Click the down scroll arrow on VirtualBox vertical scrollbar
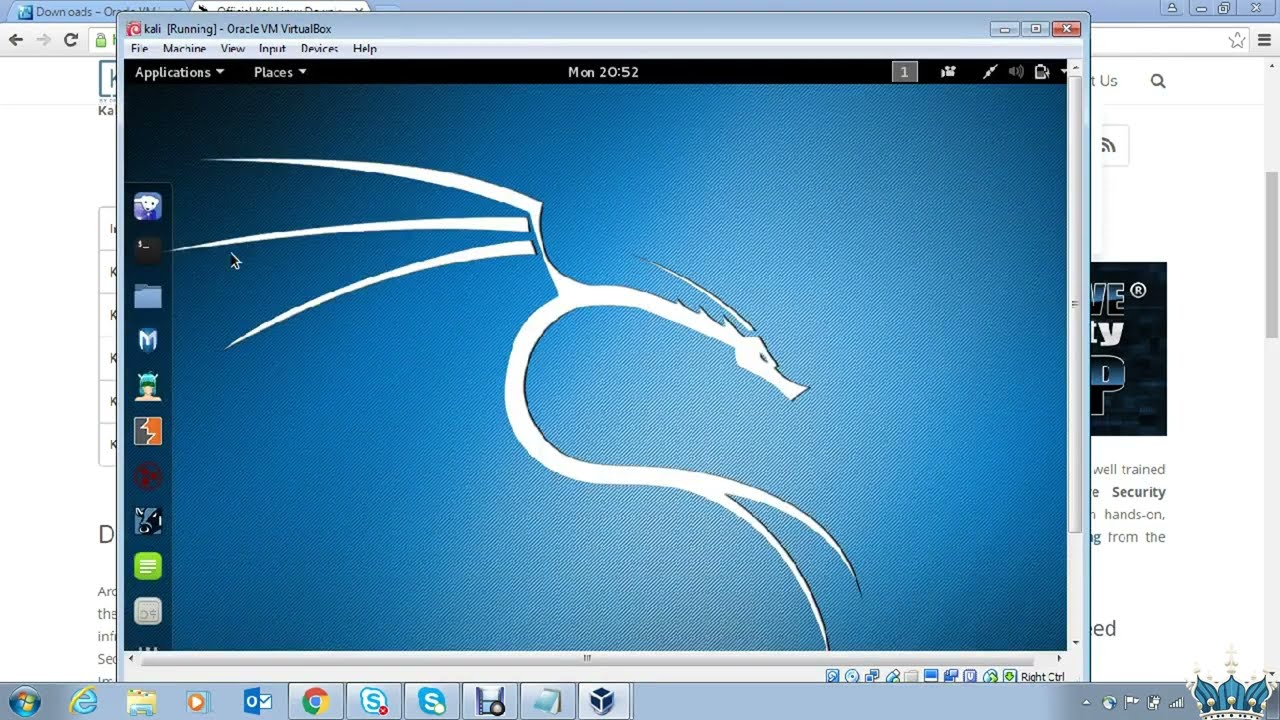The height and width of the screenshot is (720, 1280). point(1076,642)
